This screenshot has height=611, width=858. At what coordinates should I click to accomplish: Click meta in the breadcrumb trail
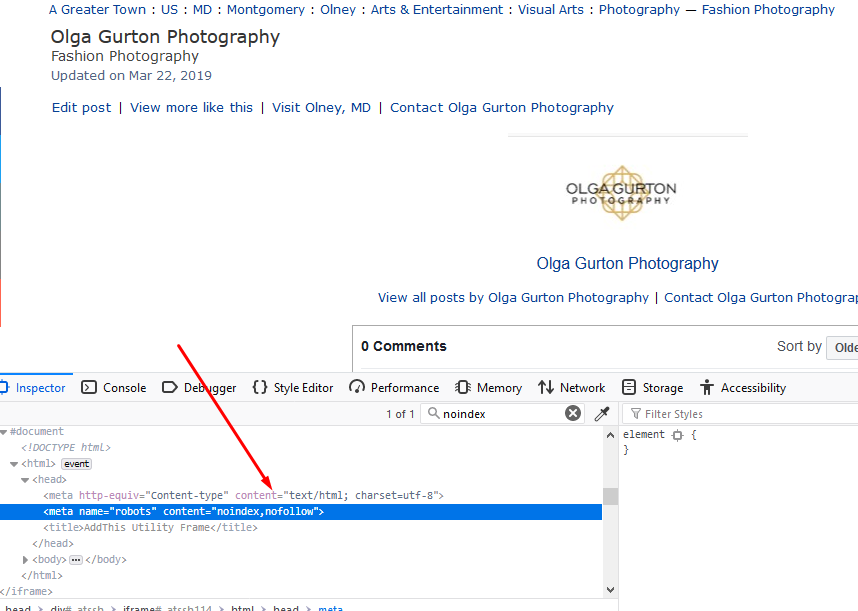(331, 608)
